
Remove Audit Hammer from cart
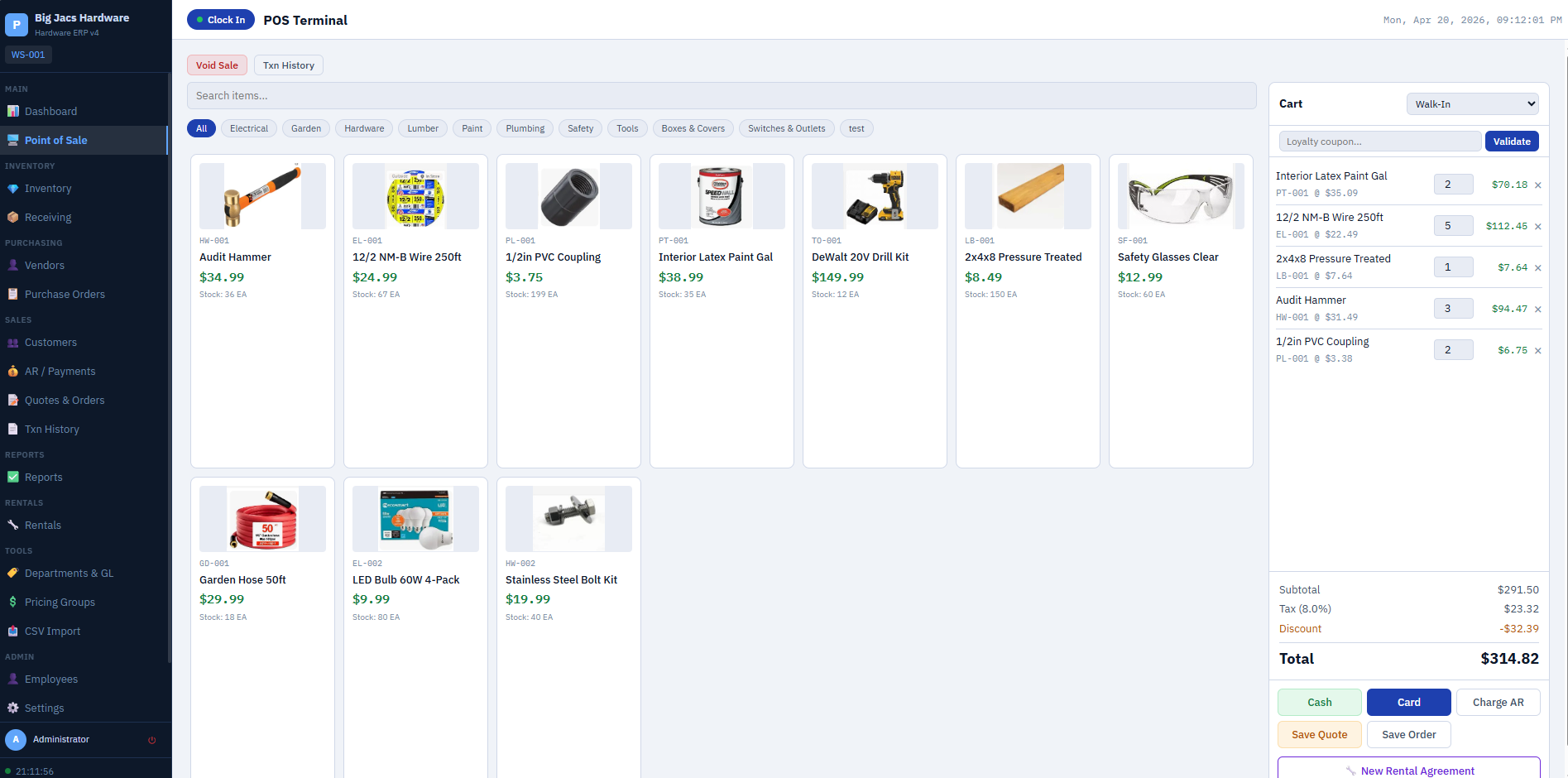click(x=1538, y=310)
